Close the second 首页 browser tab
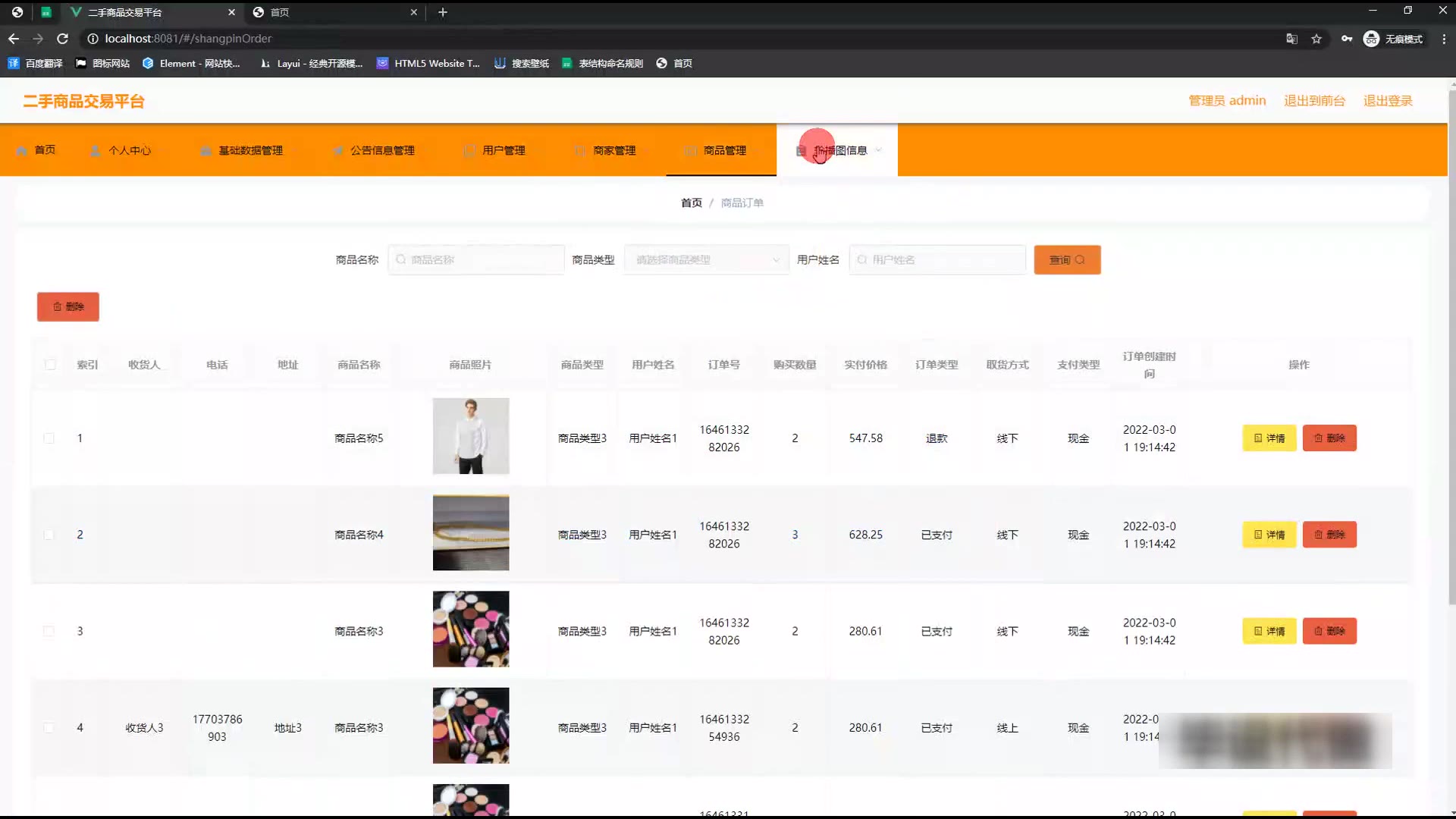The image size is (1456, 819). (414, 12)
